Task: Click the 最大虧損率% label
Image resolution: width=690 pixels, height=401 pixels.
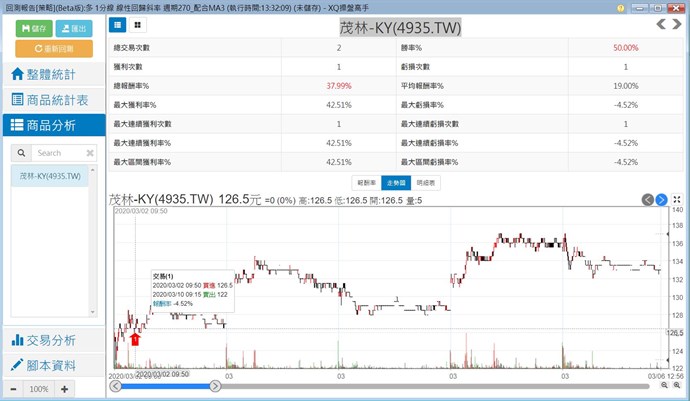Action: point(422,105)
